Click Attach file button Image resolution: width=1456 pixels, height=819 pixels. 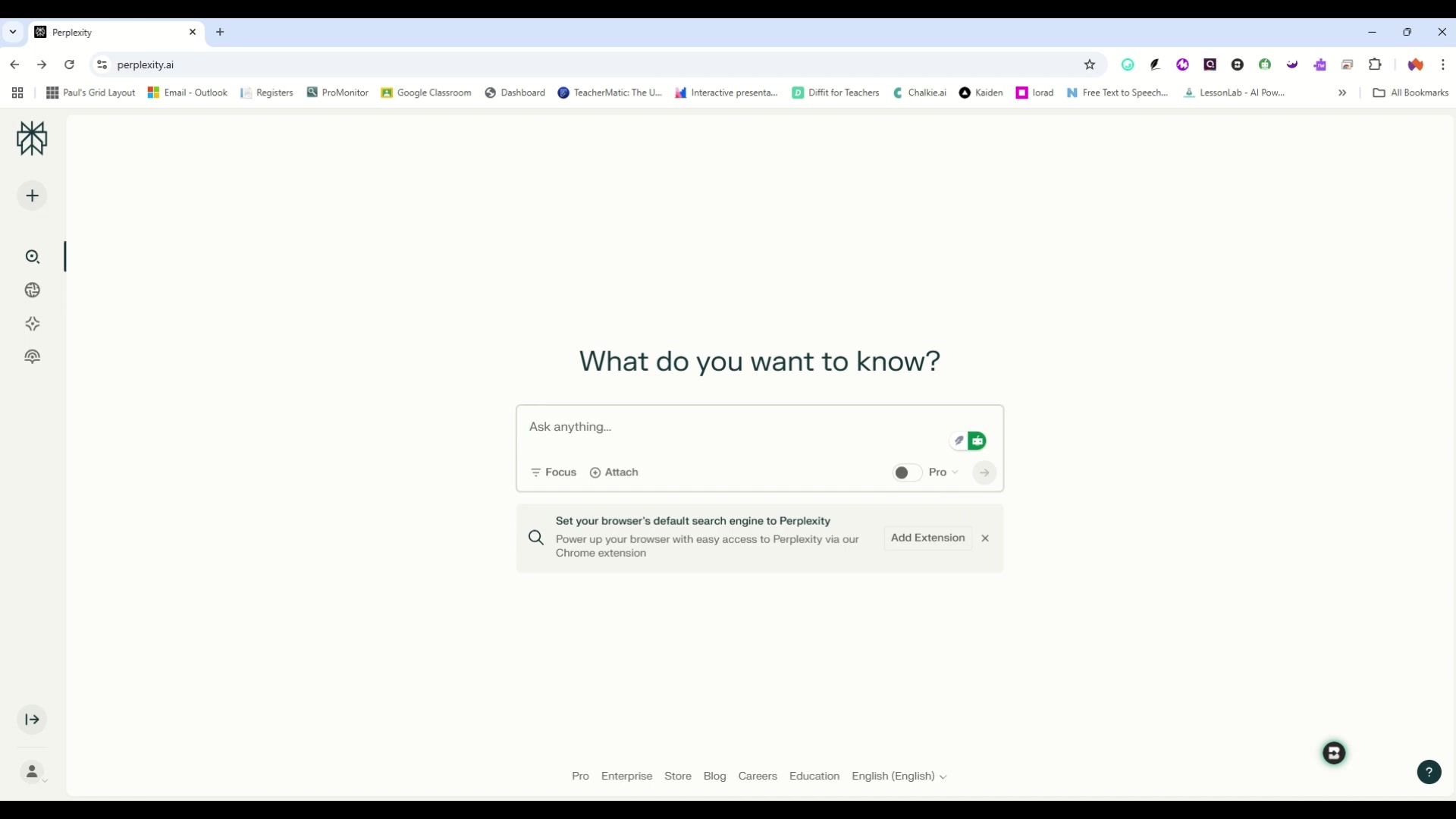(x=613, y=472)
